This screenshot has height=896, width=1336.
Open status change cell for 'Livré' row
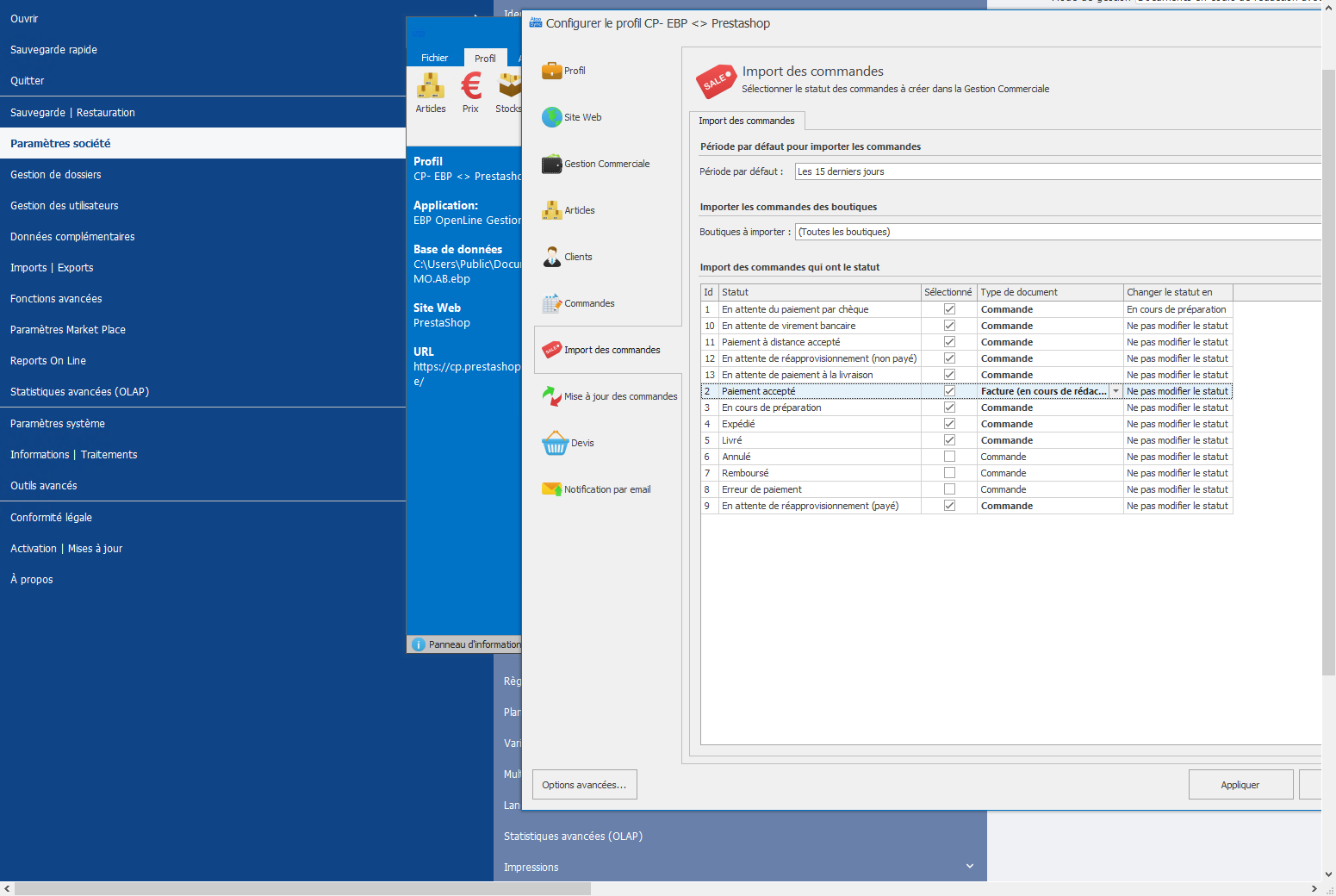tap(1178, 440)
